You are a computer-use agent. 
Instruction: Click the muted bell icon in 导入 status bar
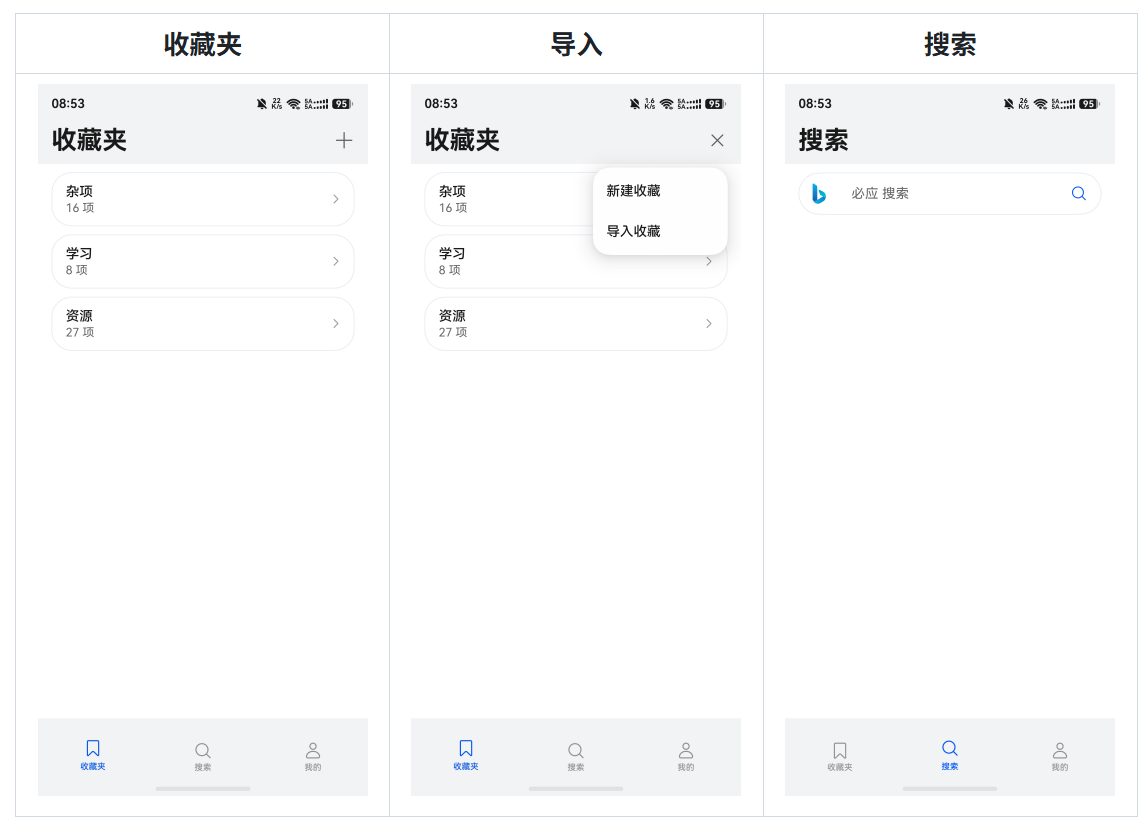pos(634,104)
